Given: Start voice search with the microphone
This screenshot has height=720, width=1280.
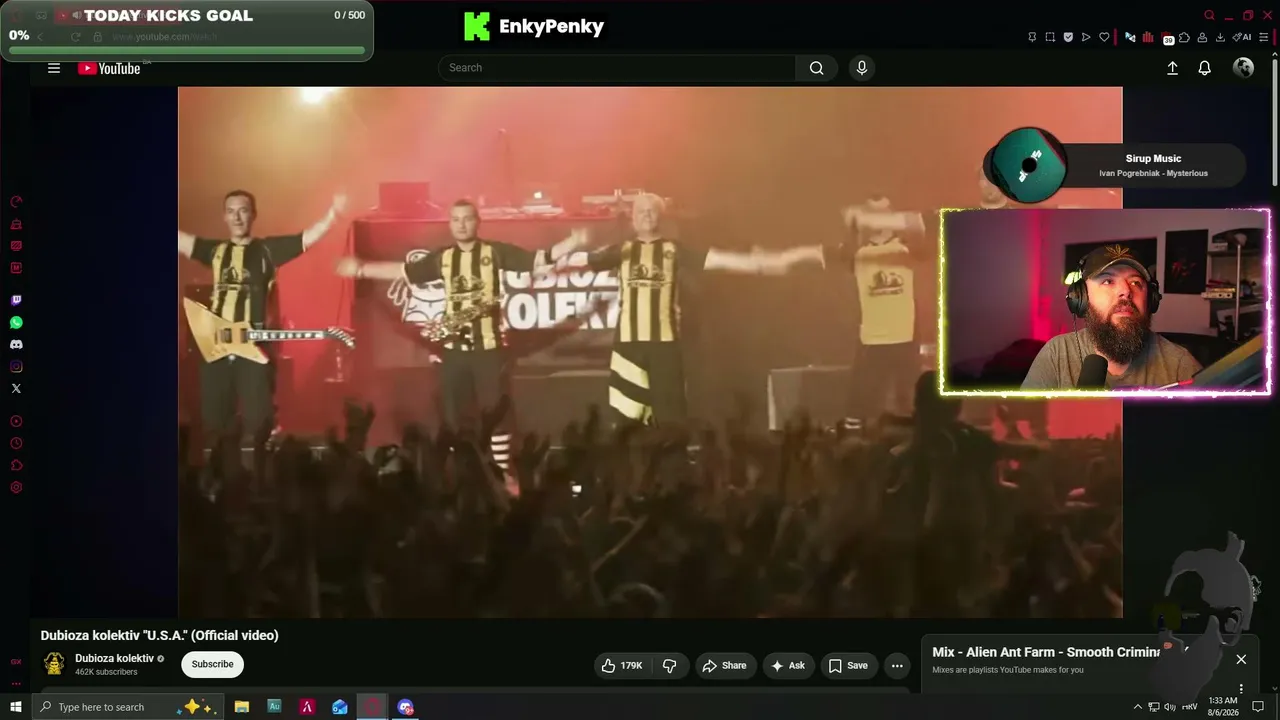Looking at the screenshot, I should 862,68.
